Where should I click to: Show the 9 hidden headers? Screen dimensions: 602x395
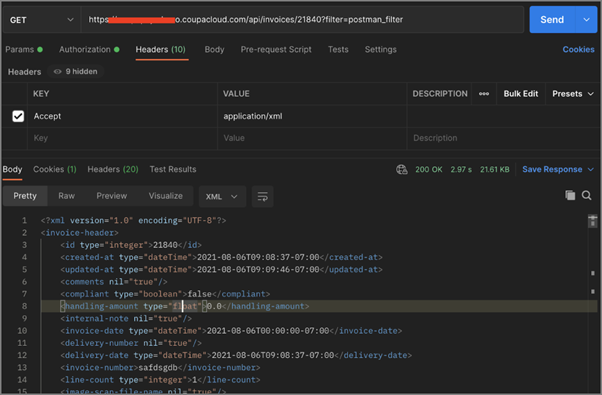tap(76, 71)
